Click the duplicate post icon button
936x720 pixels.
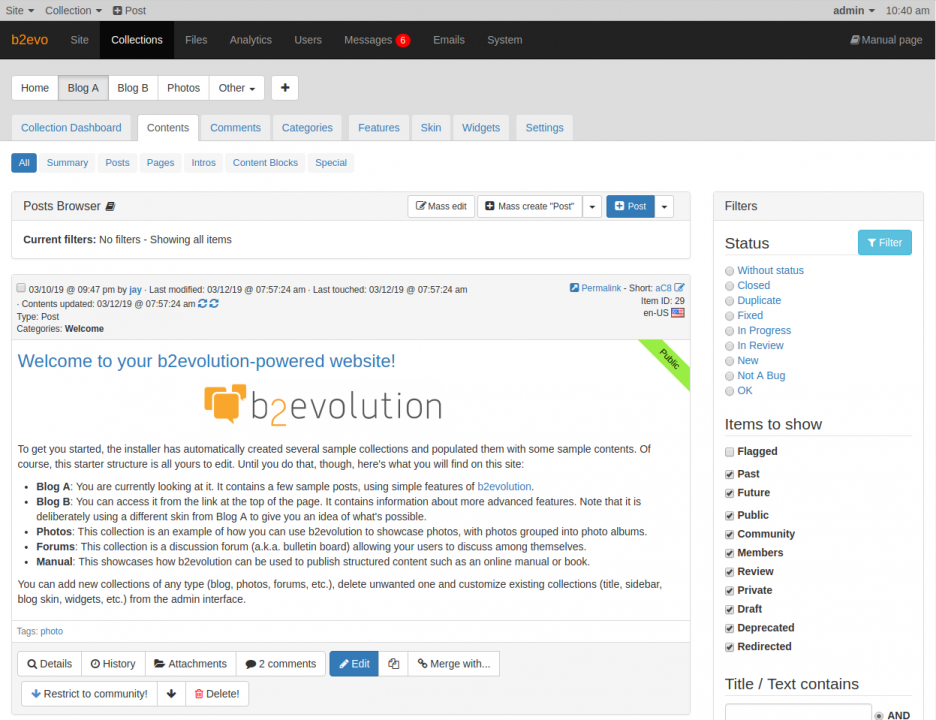[x=393, y=664]
